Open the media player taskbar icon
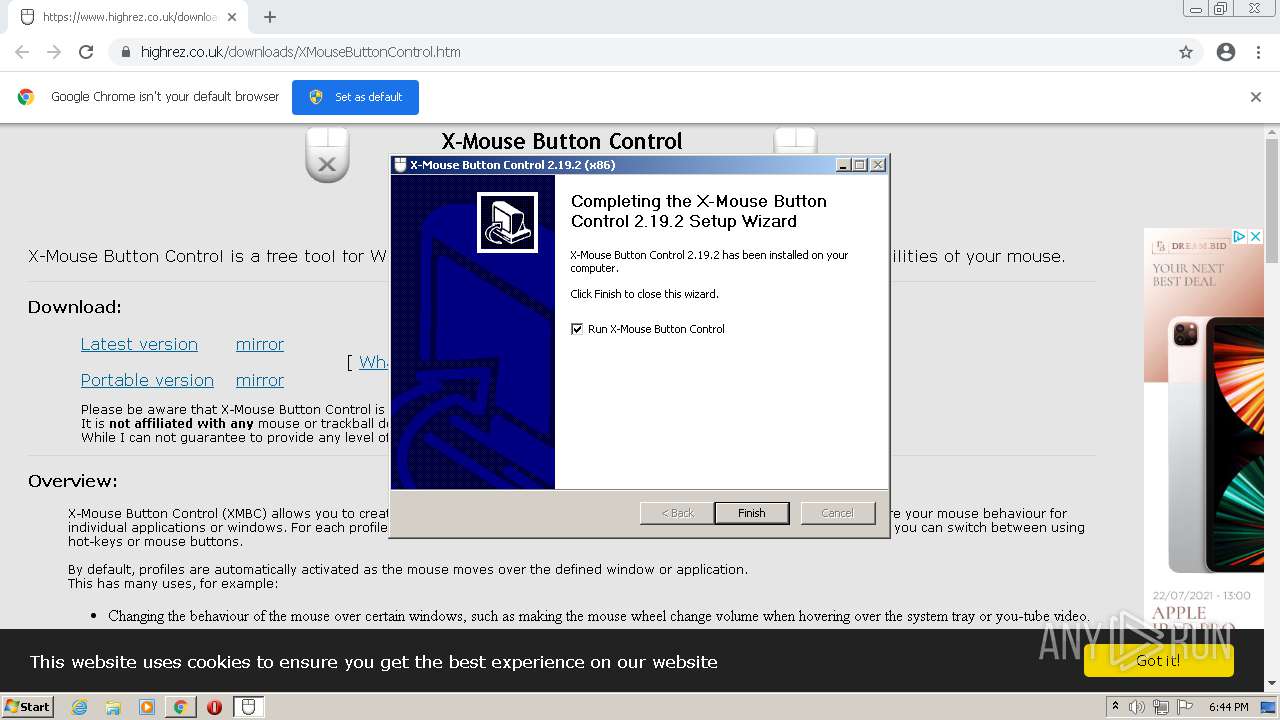1280x720 pixels. click(147, 707)
